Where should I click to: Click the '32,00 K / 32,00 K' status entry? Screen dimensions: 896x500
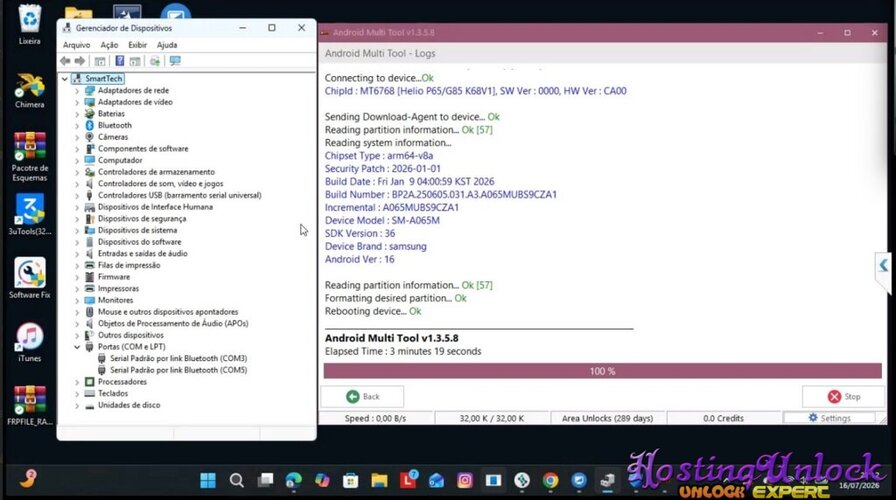(491, 418)
